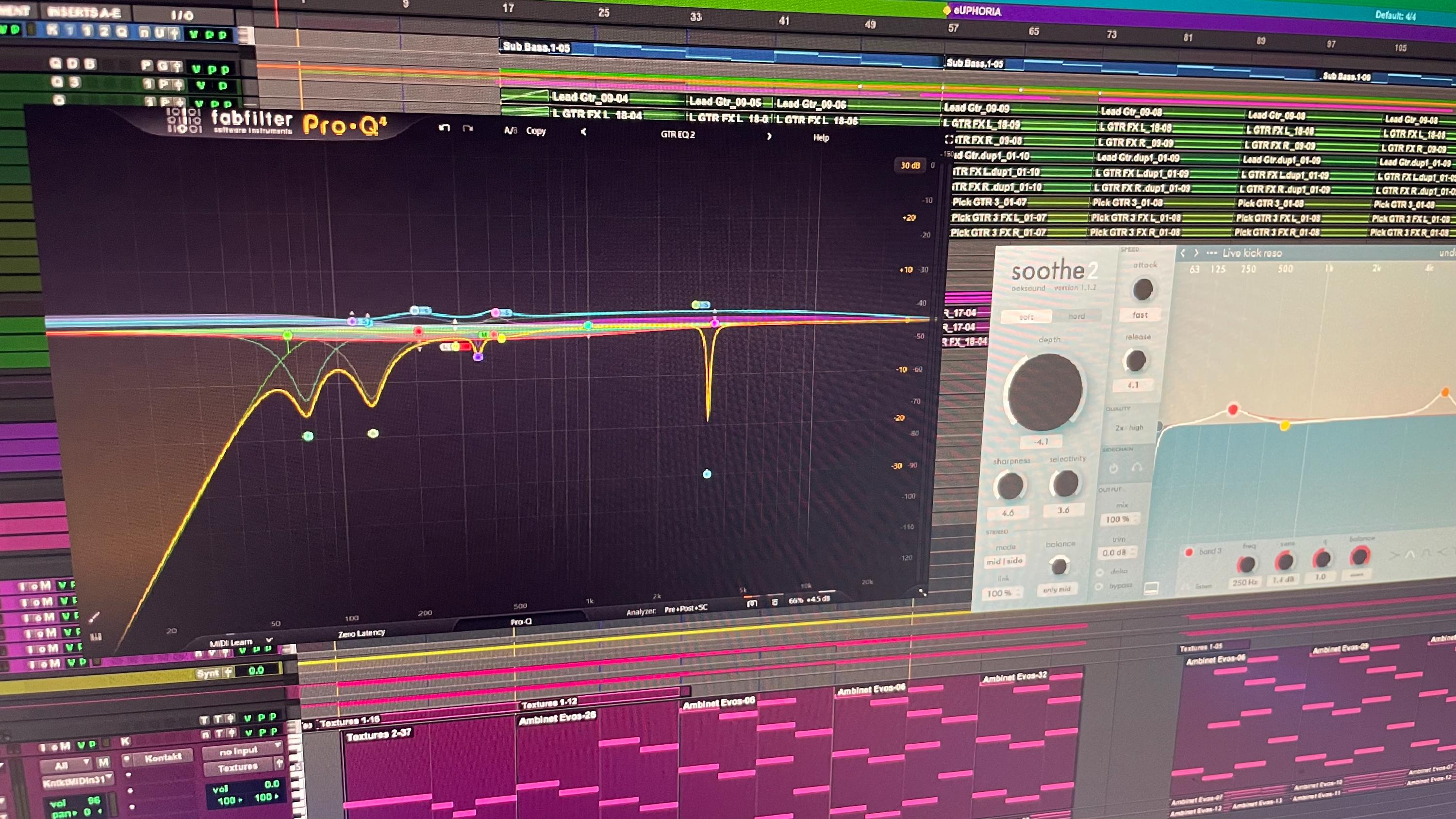Go to previous Pro-Q preset
The image size is (1456, 819).
[584, 132]
